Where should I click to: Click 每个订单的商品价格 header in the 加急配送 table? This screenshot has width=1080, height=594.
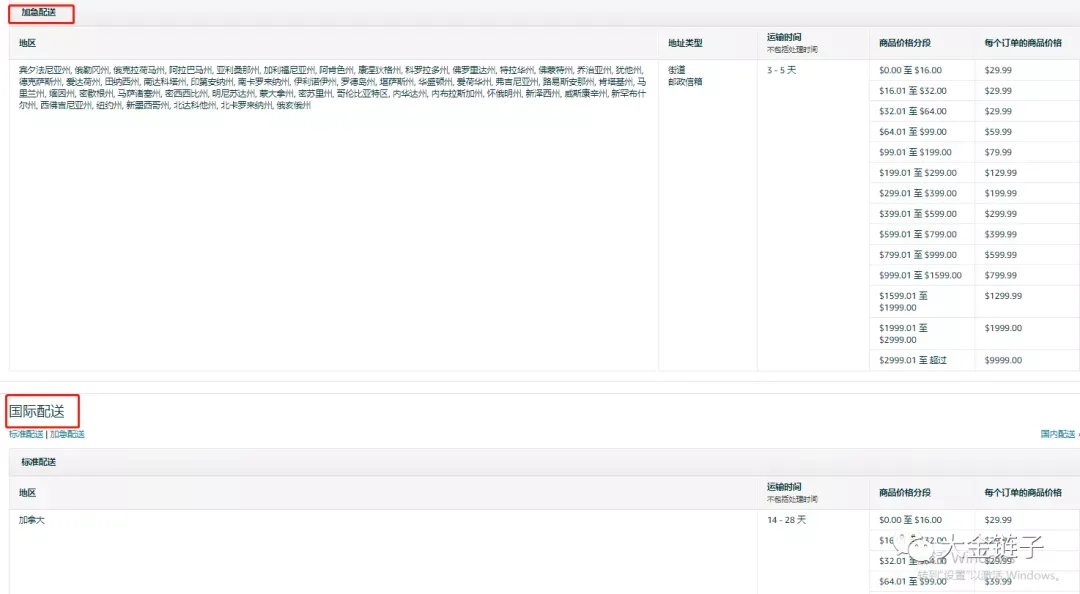(1023, 43)
